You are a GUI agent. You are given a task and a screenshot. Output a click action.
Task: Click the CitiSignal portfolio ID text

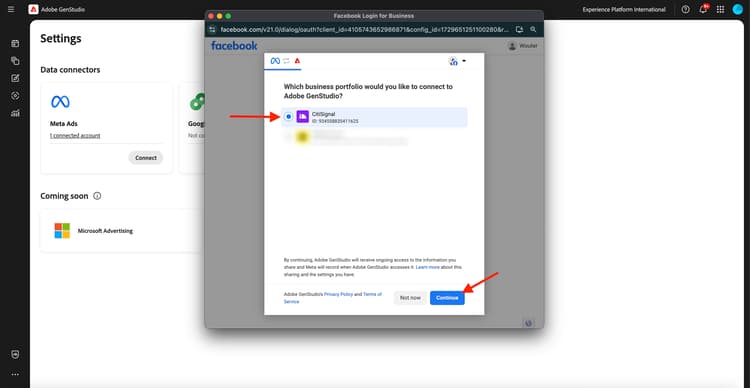click(x=335, y=121)
